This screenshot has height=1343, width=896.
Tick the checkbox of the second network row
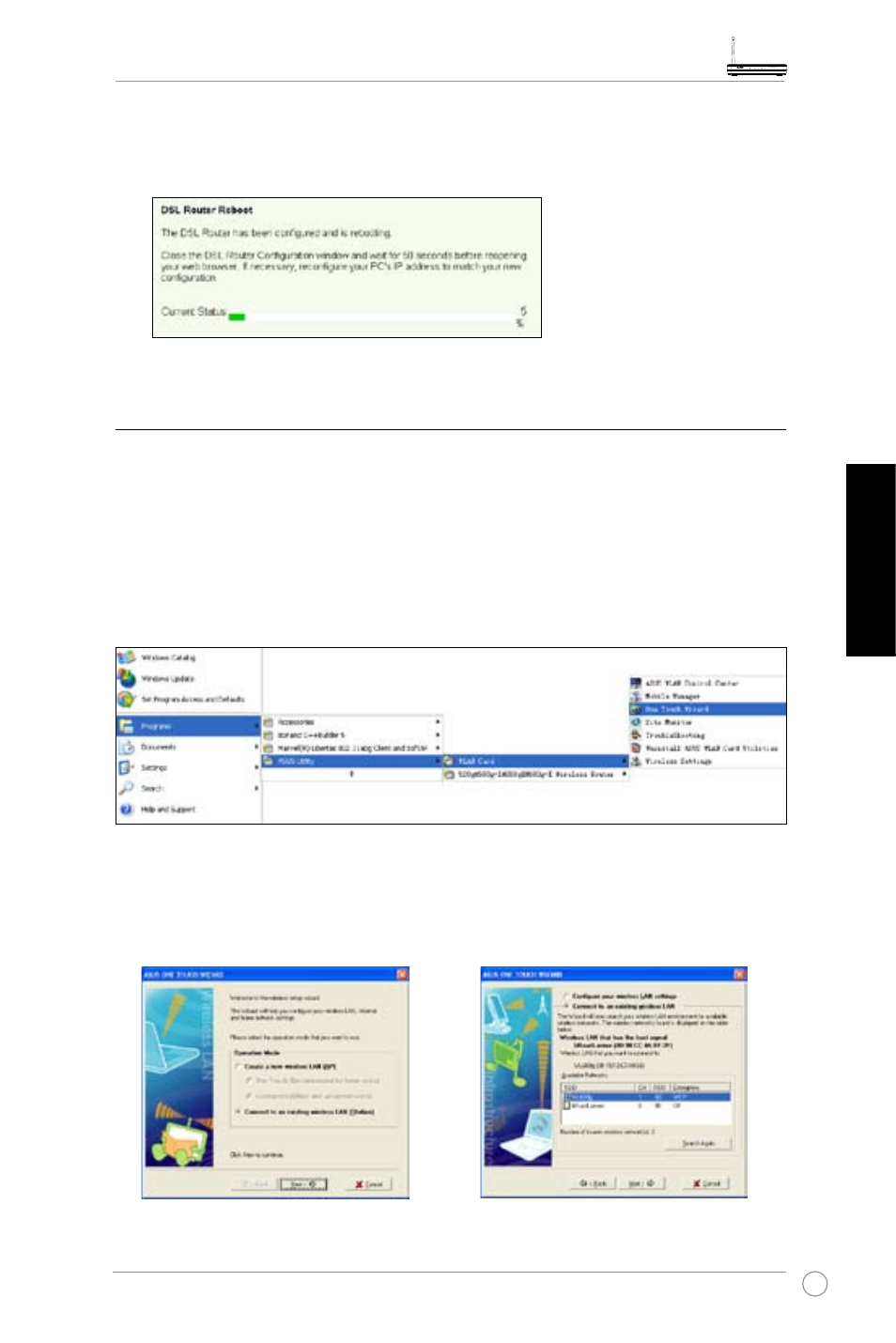click(x=566, y=1106)
